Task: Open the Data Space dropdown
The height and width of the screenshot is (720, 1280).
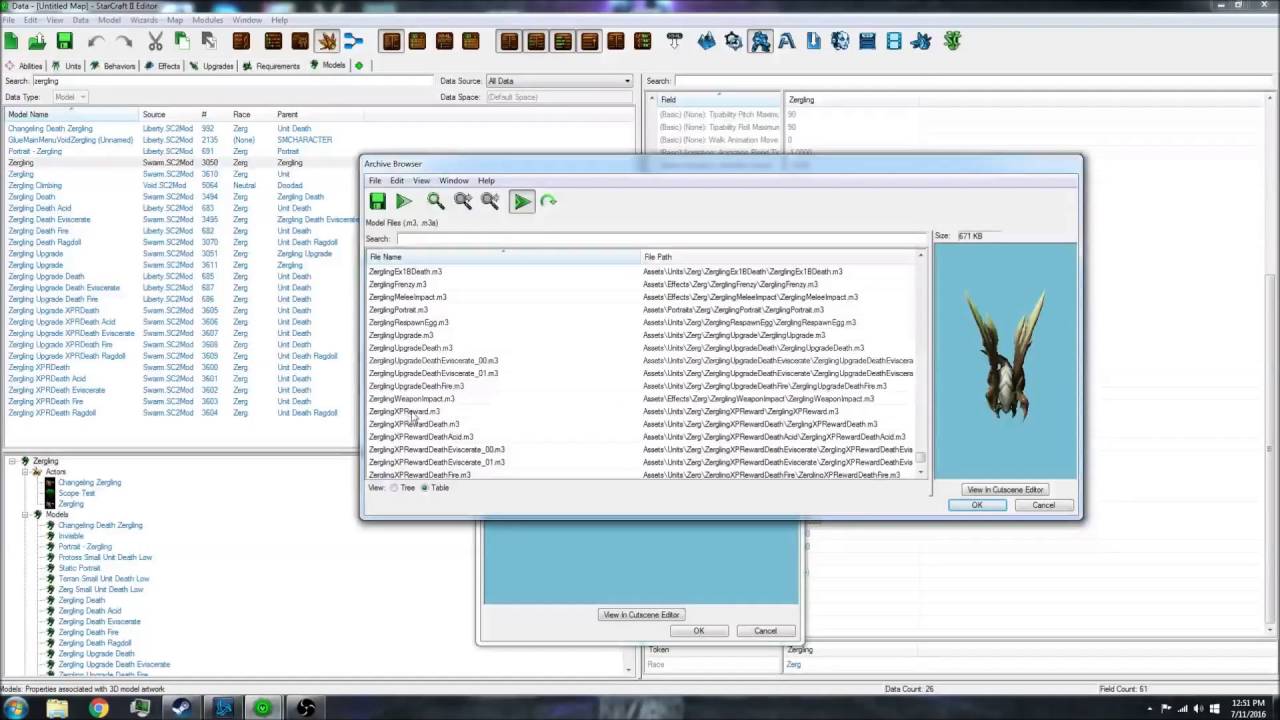Action: point(559,97)
